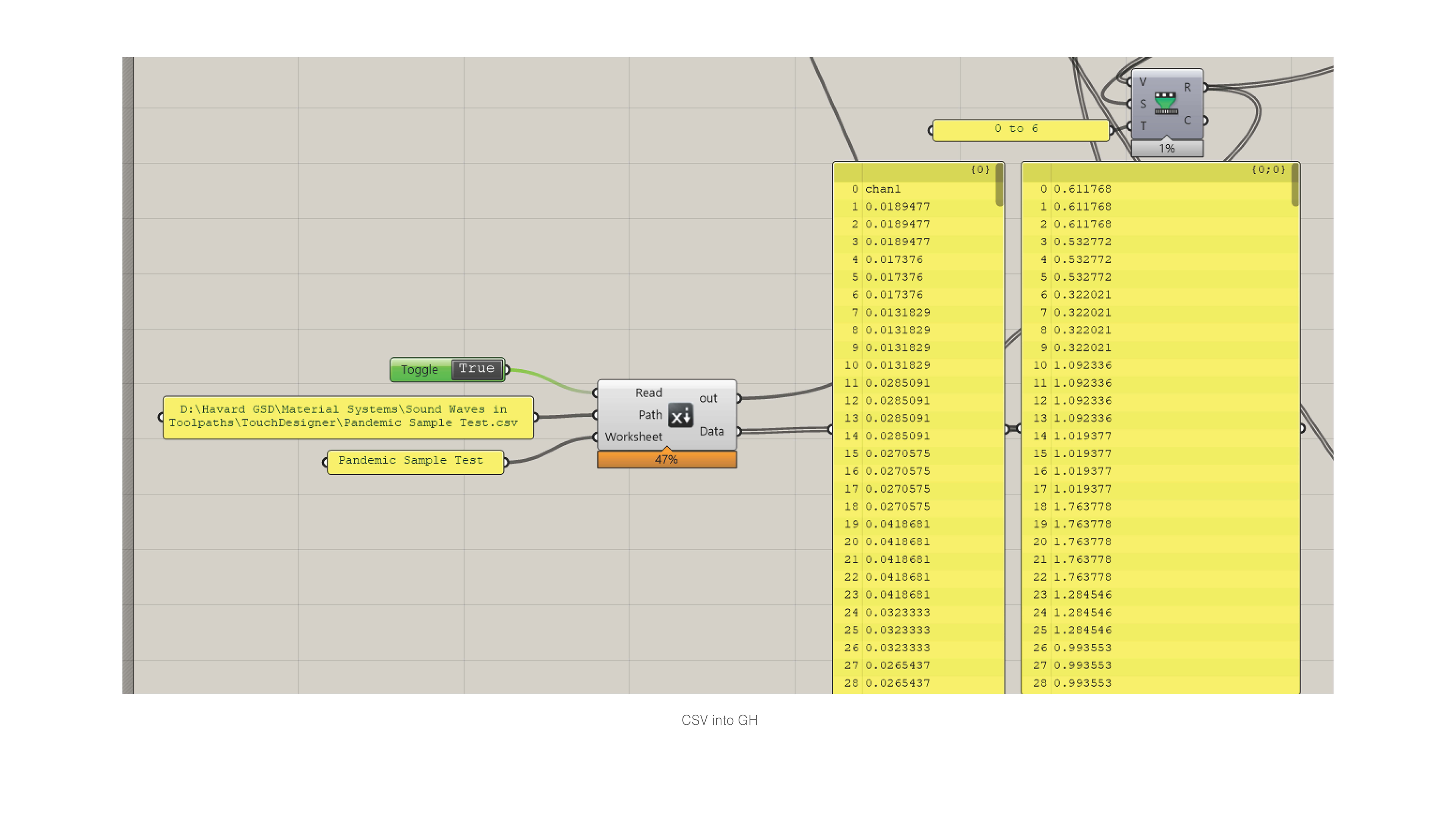Click the scrollbar of the {0;0} data panel
The image size is (1456, 819).
pyautogui.click(x=1295, y=185)
